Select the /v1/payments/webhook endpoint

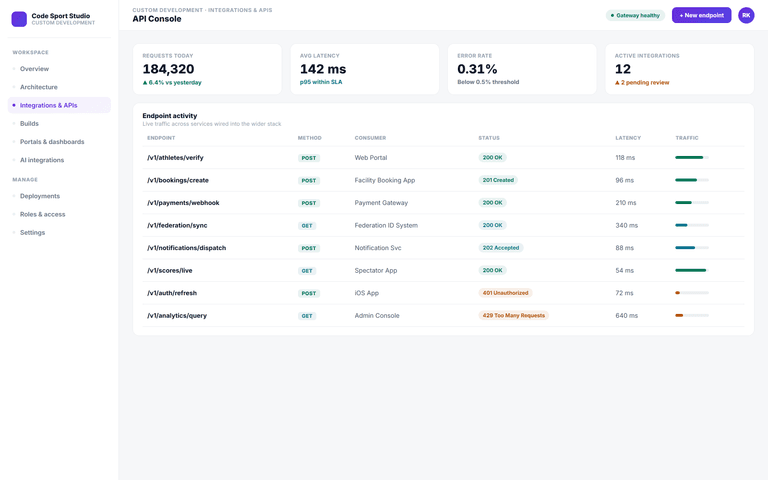click(183, 203)
